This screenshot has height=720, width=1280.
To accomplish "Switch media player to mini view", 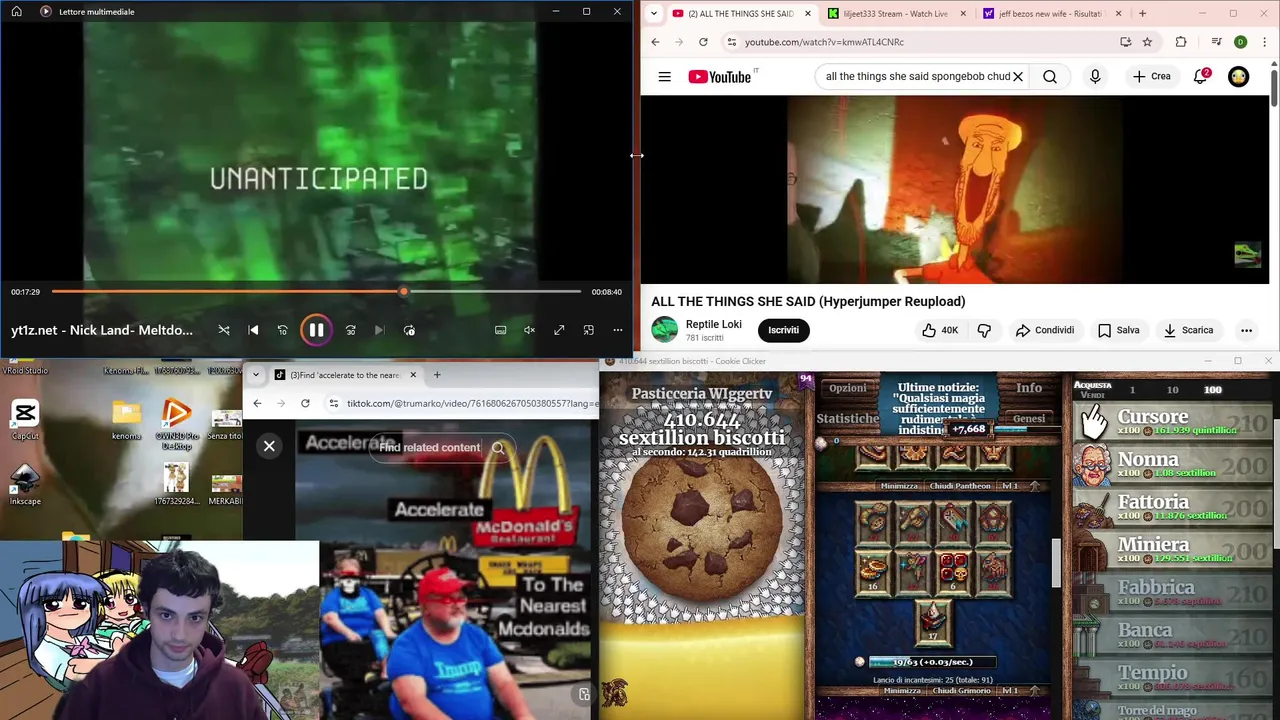I will coord(588,330).
